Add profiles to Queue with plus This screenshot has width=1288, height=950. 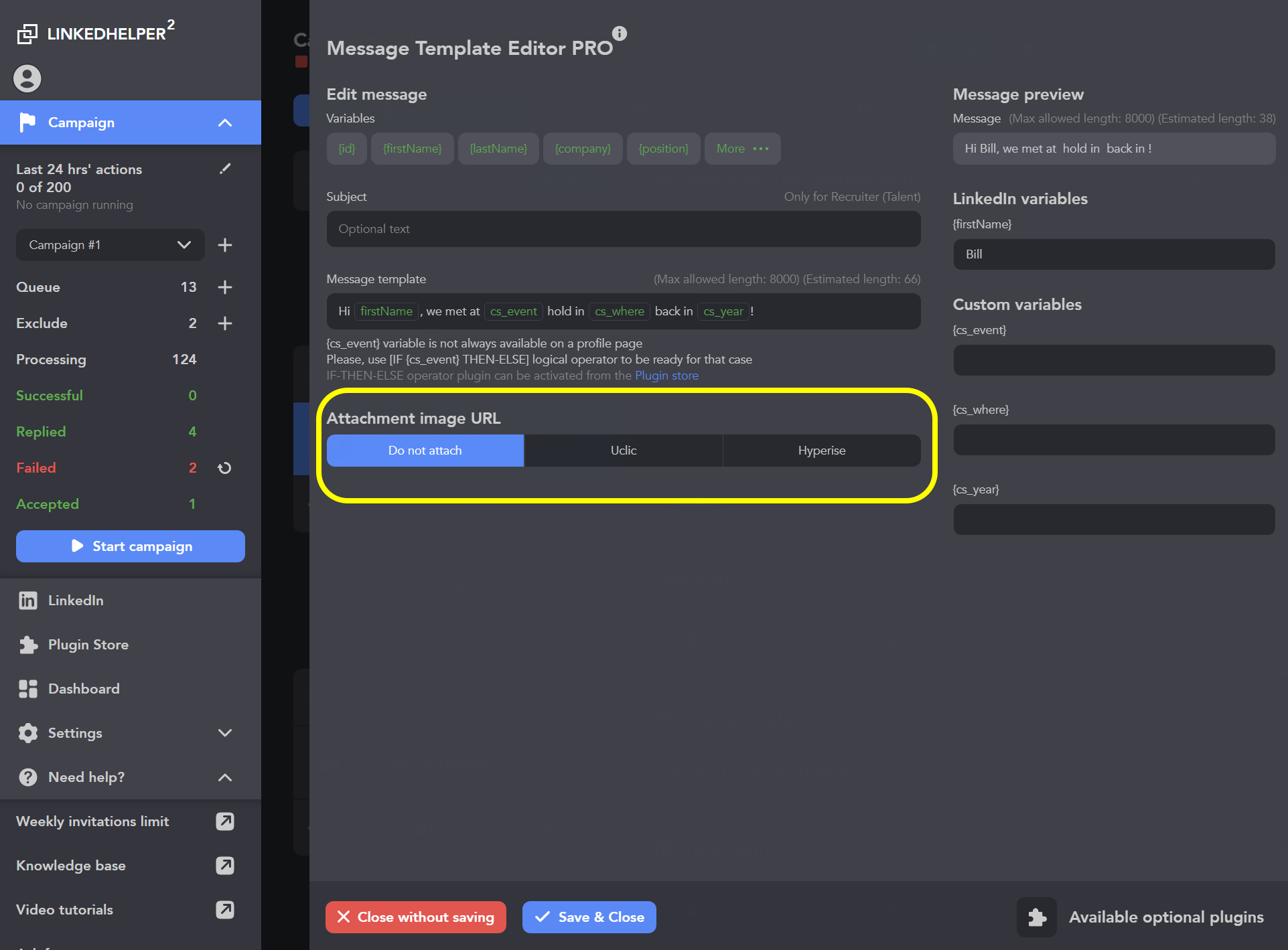[225, 287]
